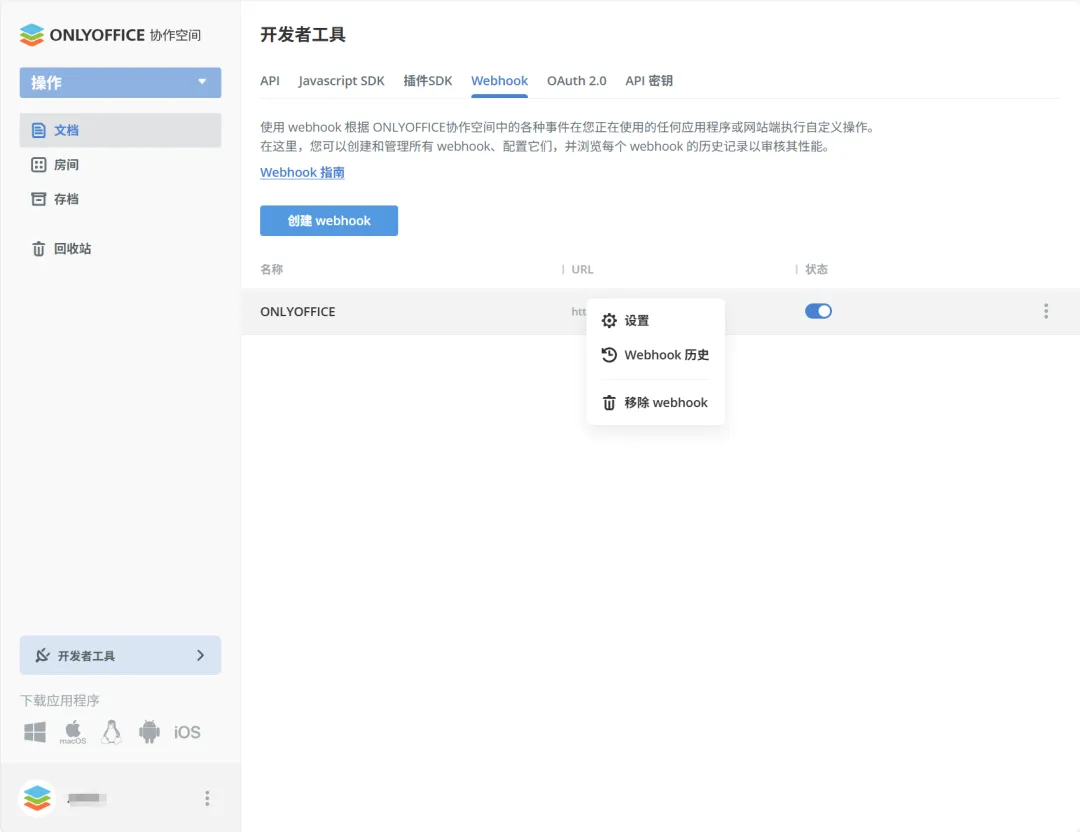Viewport: 1080px width, 832px height.
Task: Switch to the Javascript SDK tab
Action: tap(342, 81)
